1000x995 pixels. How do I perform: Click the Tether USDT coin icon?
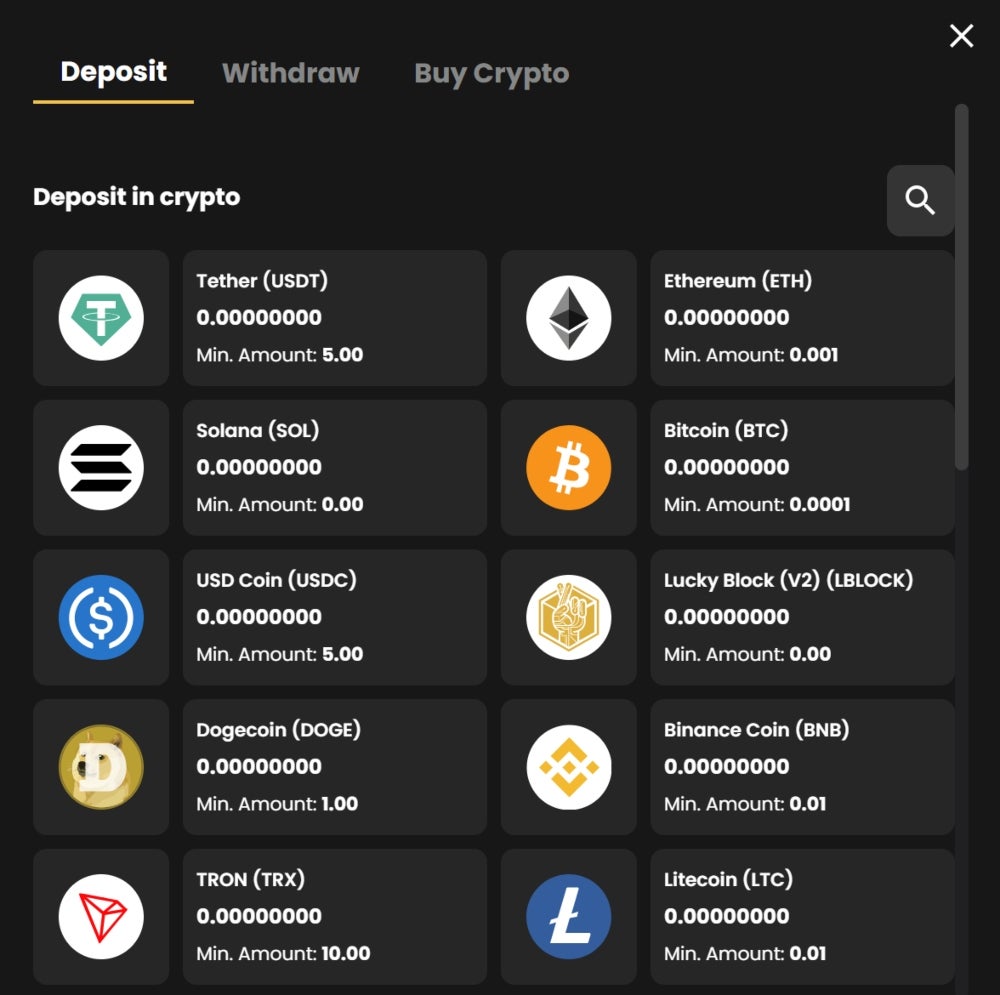(x=101, y=318)
